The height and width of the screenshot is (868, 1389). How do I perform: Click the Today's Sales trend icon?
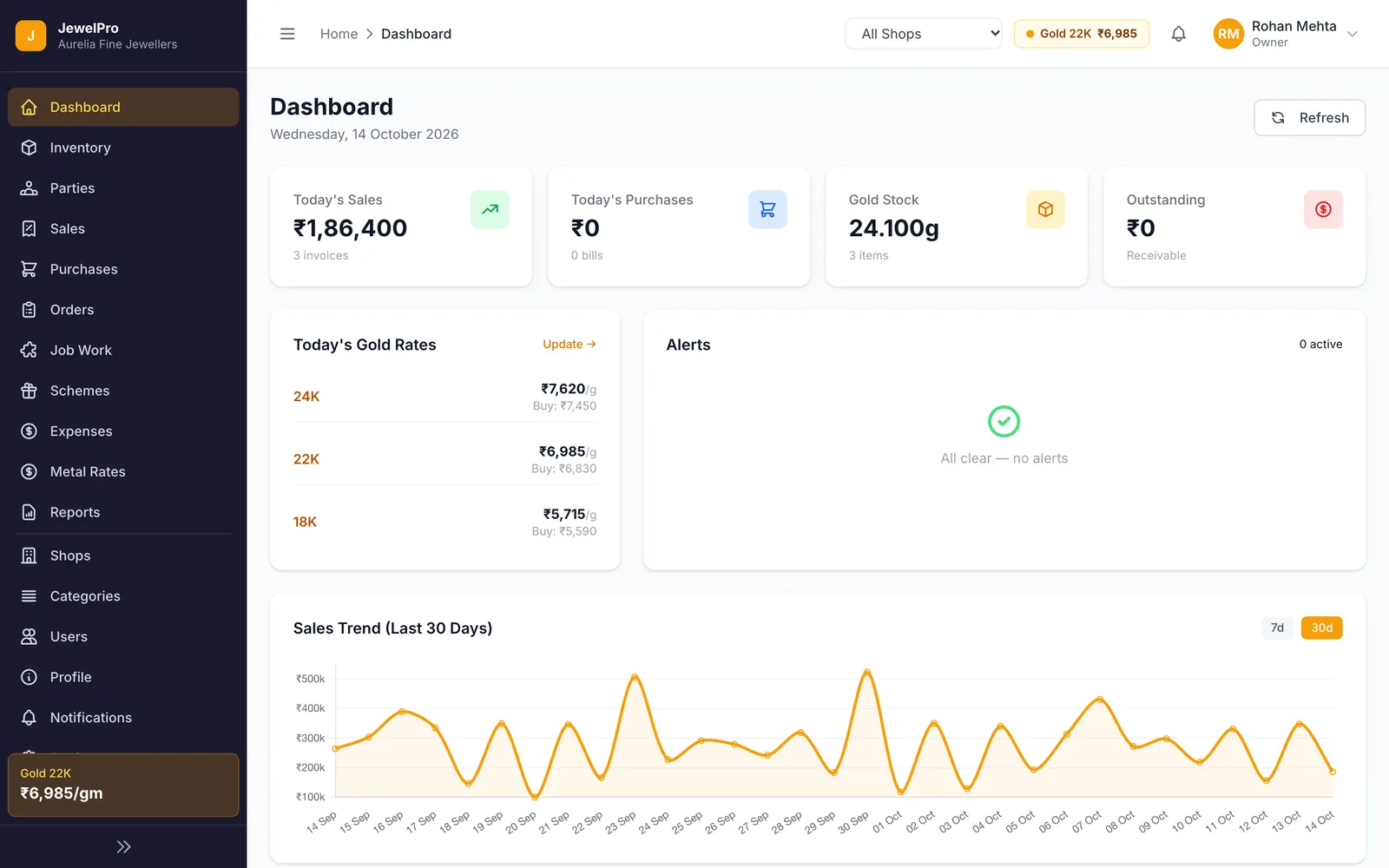(490, 209)
